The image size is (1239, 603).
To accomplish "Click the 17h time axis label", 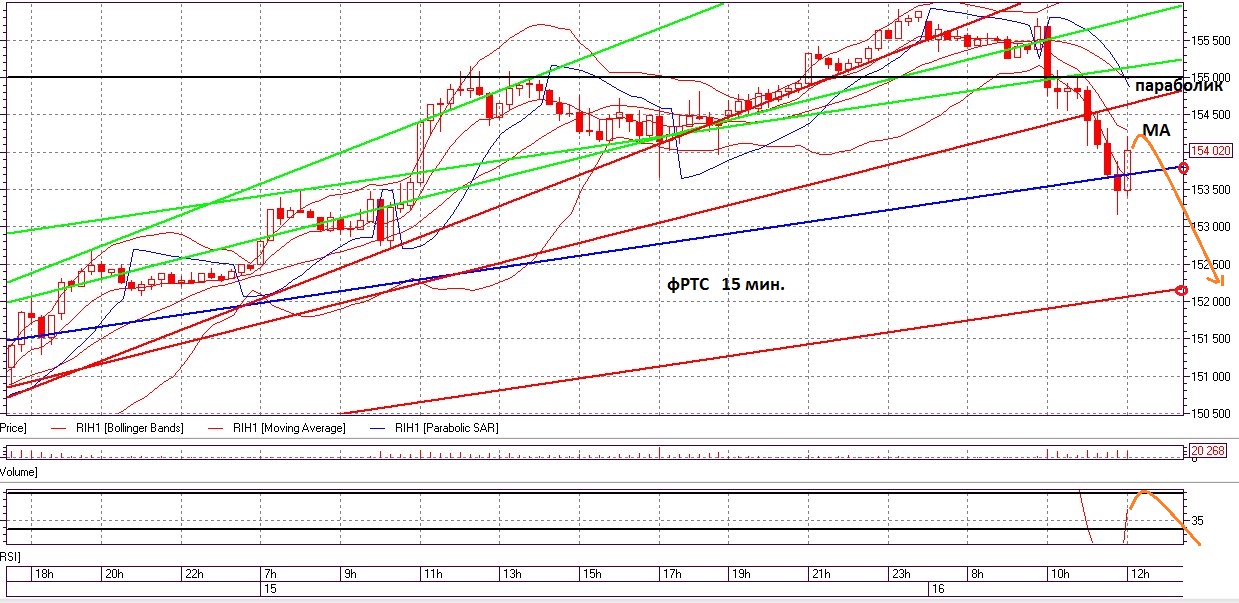I will 671,574.
